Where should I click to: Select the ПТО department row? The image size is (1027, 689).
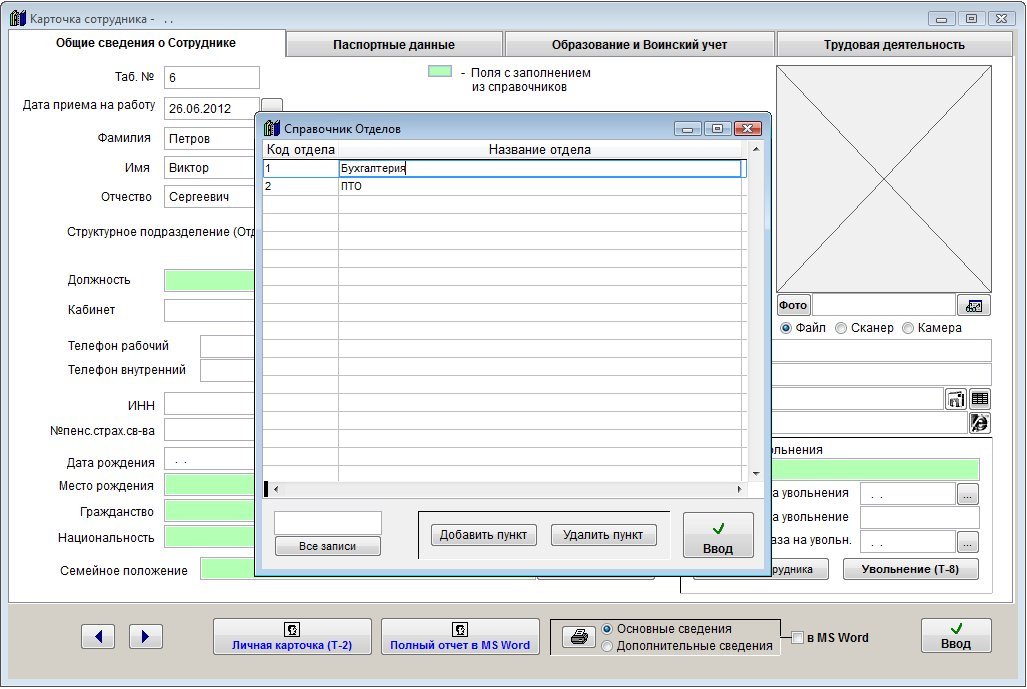504,187
